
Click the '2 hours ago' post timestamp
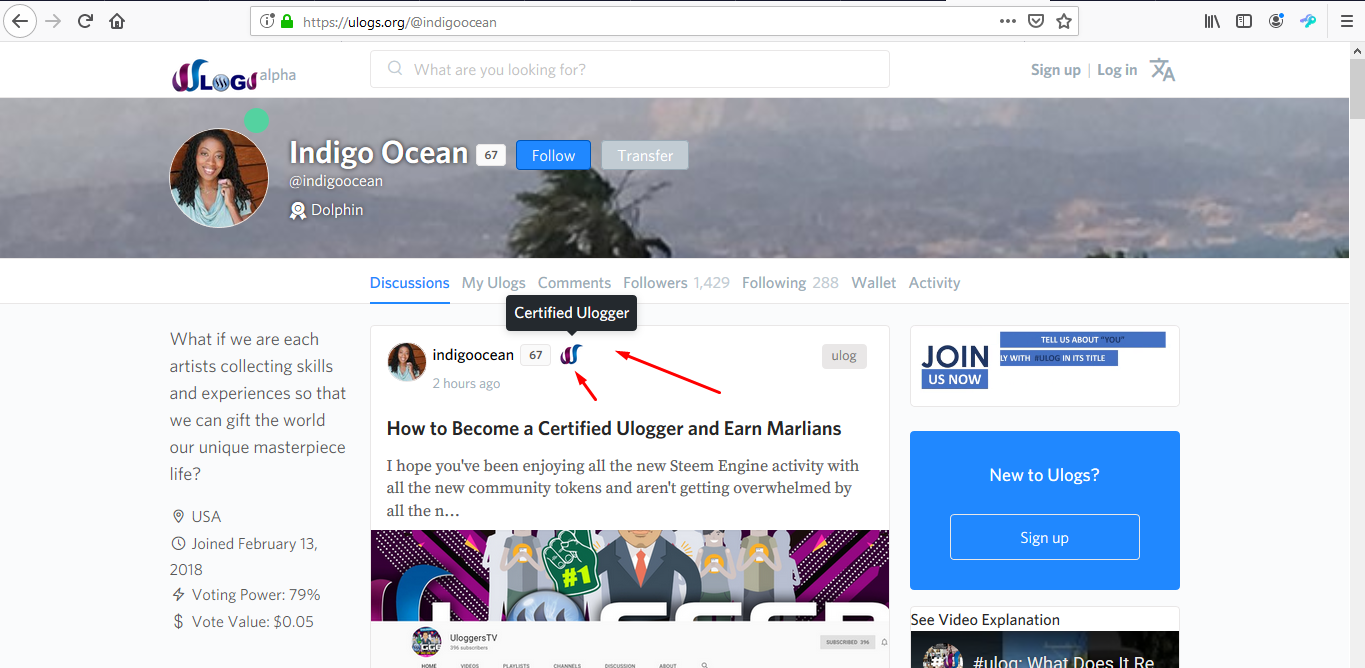tap(466, 383)
